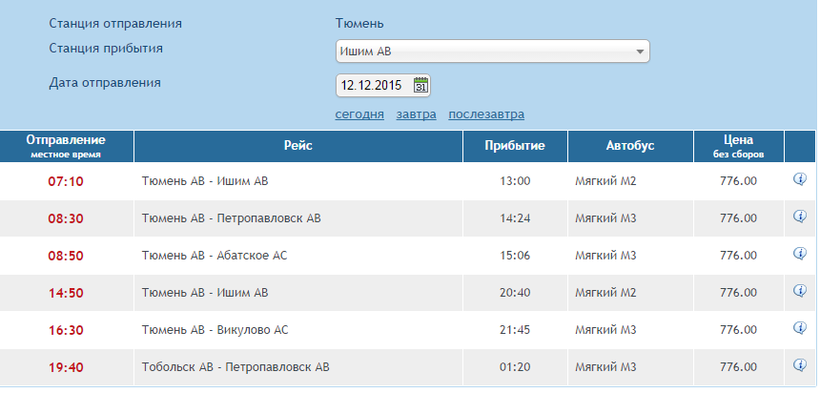Viewport: 820px width, 393px height.
Task: Select the 07:10 departure time
Action: click(66, 182)
